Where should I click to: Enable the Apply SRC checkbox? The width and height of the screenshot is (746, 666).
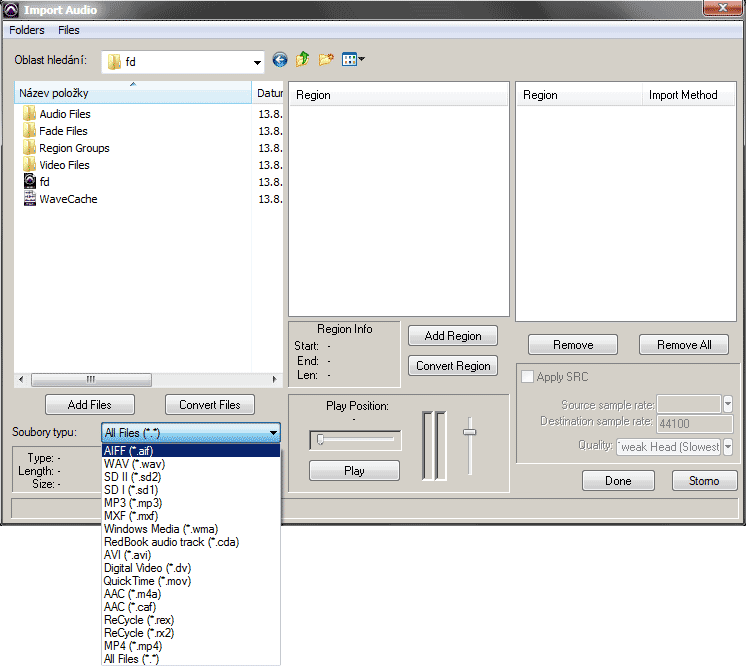(x=527, y=377)
